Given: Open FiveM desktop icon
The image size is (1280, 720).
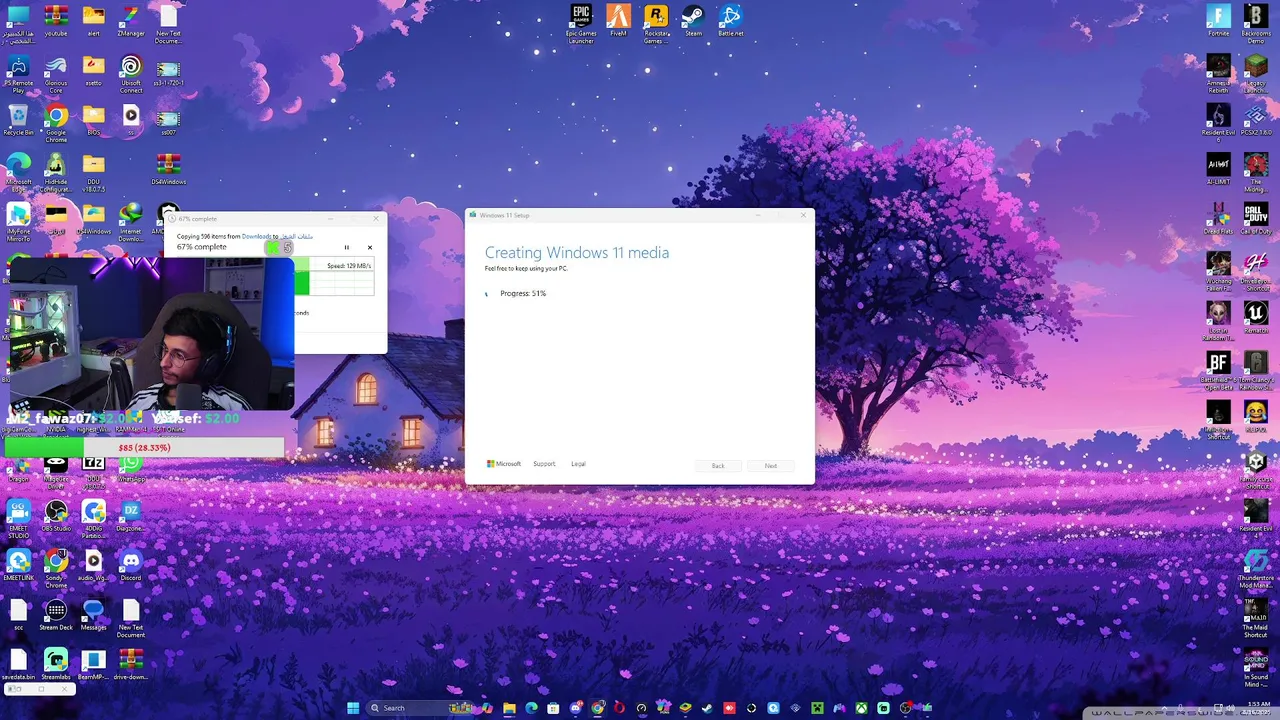Looking at the screenshot, I should [618, 21].
